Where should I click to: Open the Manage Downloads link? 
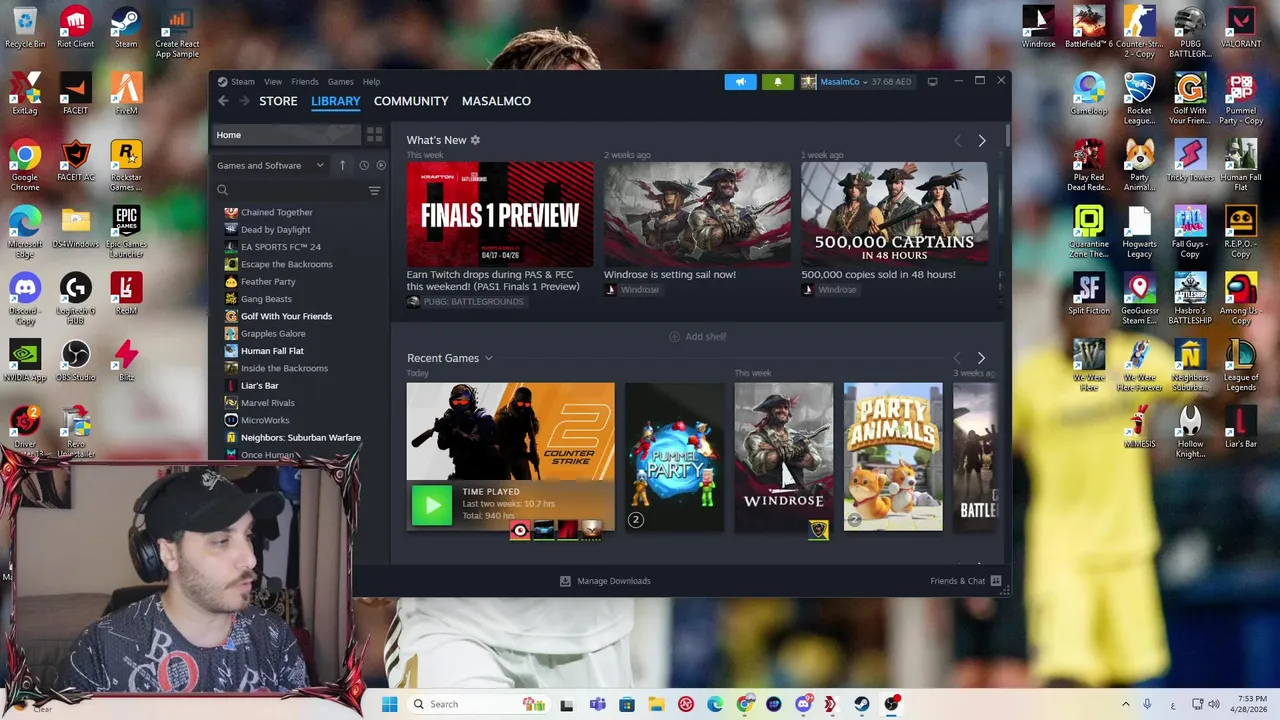(614, 581)
